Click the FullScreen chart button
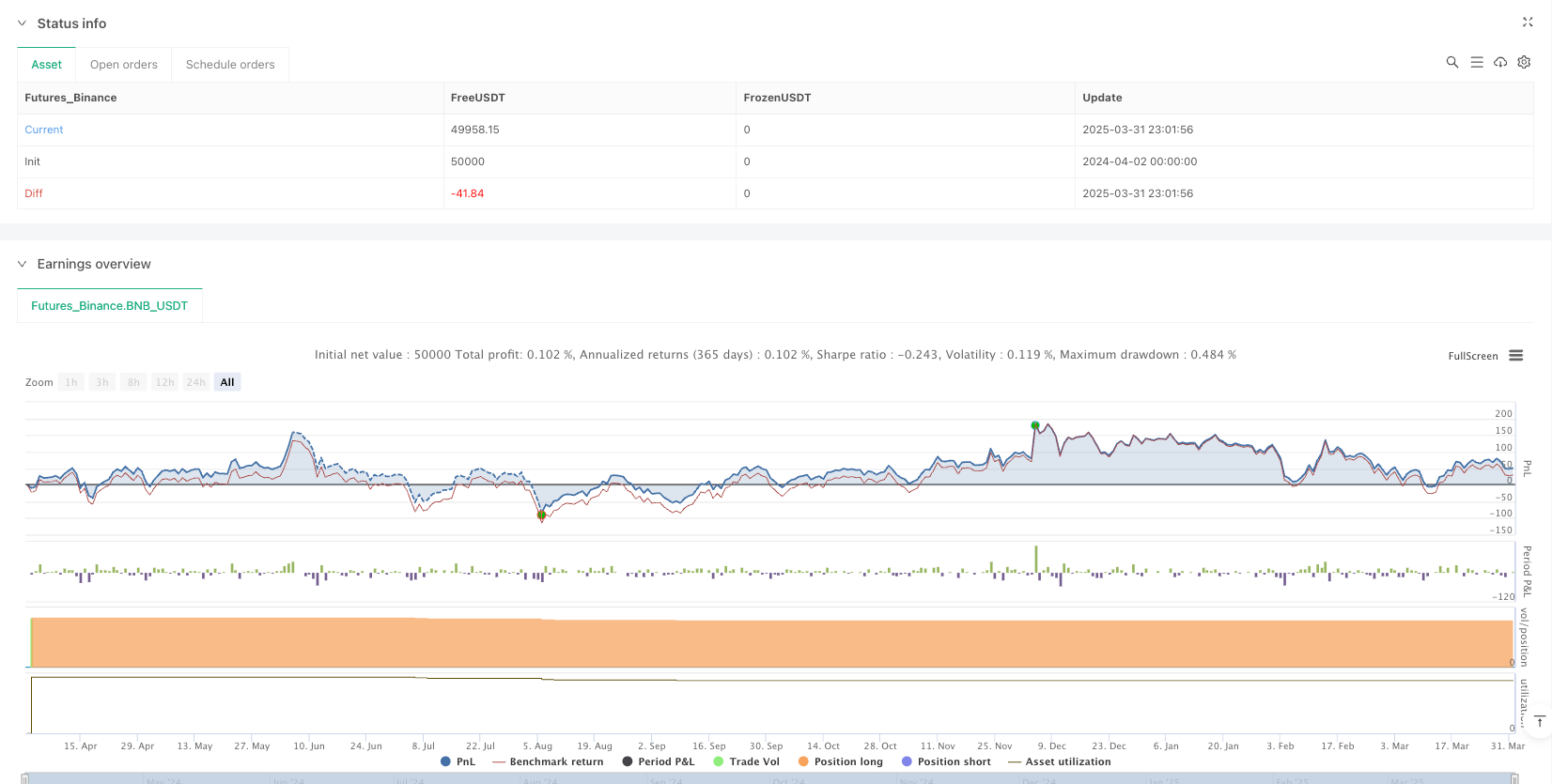Screen dimensions: 1552x784 pos(1472,356)
